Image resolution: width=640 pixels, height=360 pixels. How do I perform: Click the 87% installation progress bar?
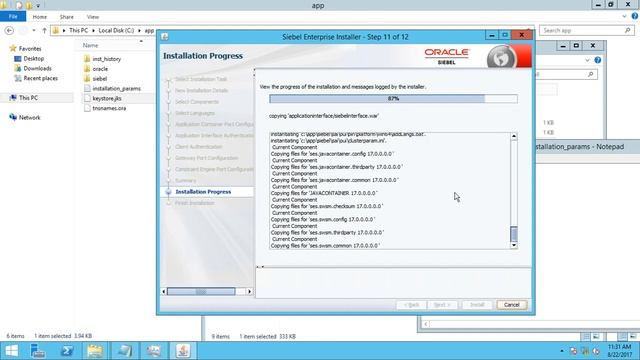393,99
